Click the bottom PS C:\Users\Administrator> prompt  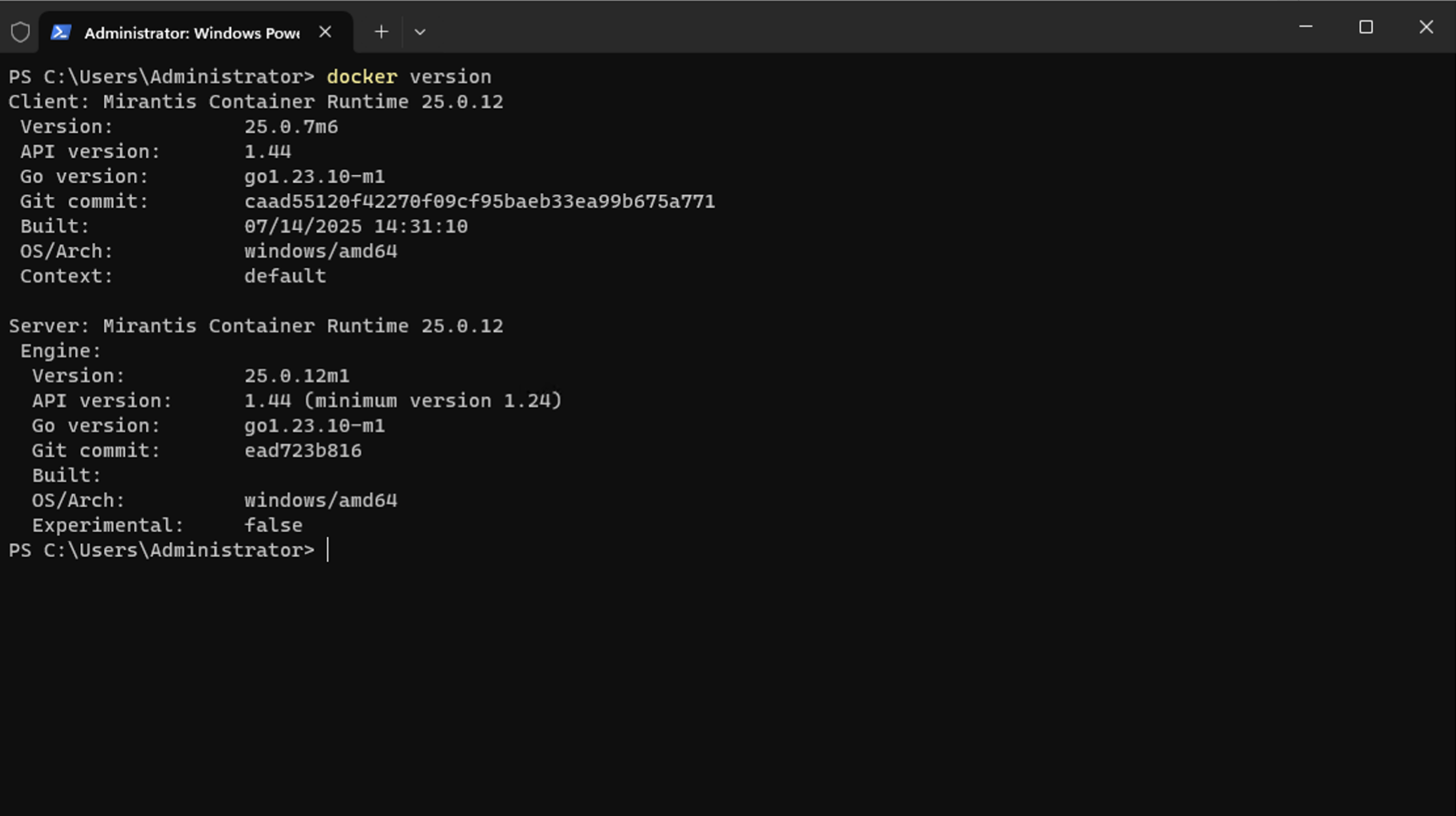click(162, 550)
